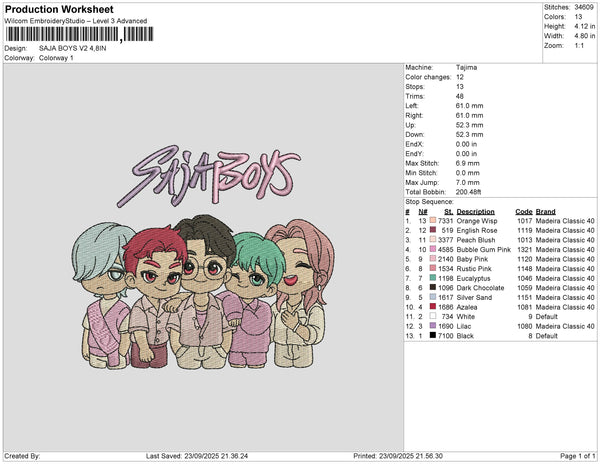The width and height of the screenshot is (600, 464).
Task: Click the Colors value '13' in header
Action: tap(578, 17)
